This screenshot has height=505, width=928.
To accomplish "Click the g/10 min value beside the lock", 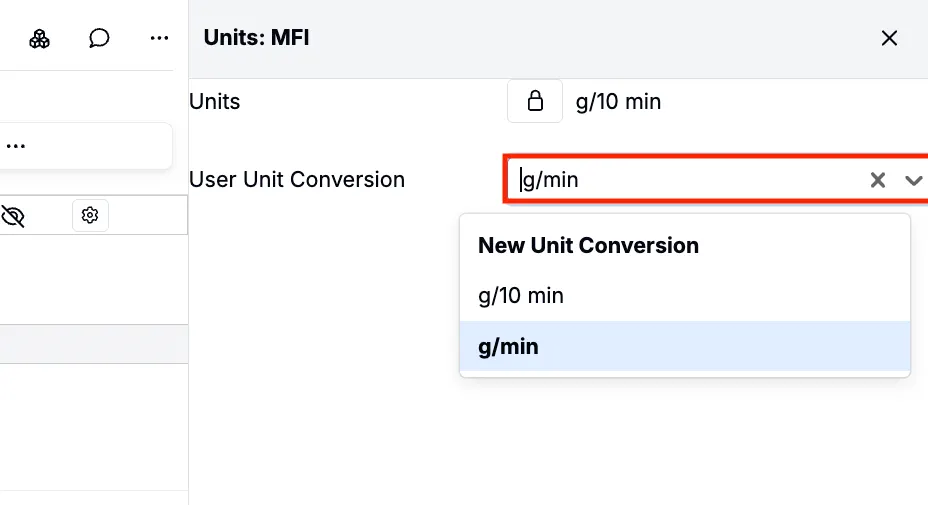I will pyautogui.click(x=618, y=101).
